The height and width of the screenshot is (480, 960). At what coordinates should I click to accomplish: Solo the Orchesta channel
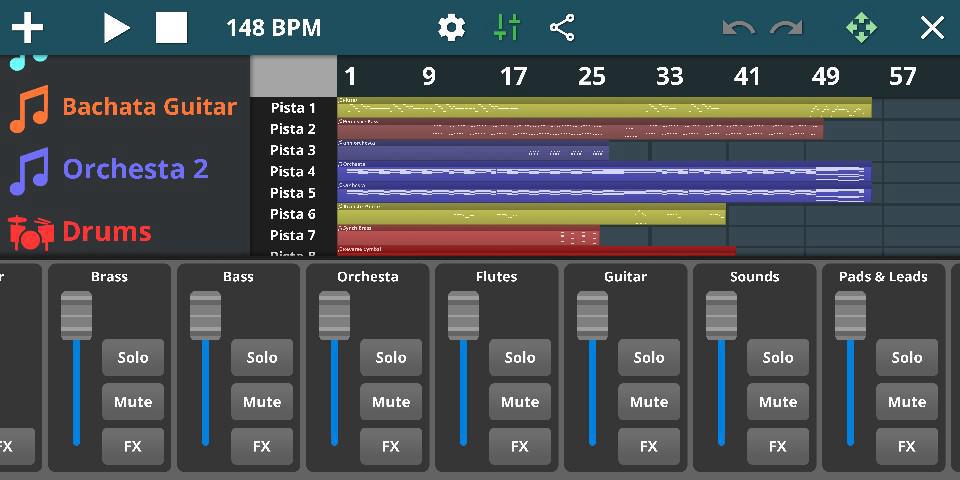coord(391,358)
